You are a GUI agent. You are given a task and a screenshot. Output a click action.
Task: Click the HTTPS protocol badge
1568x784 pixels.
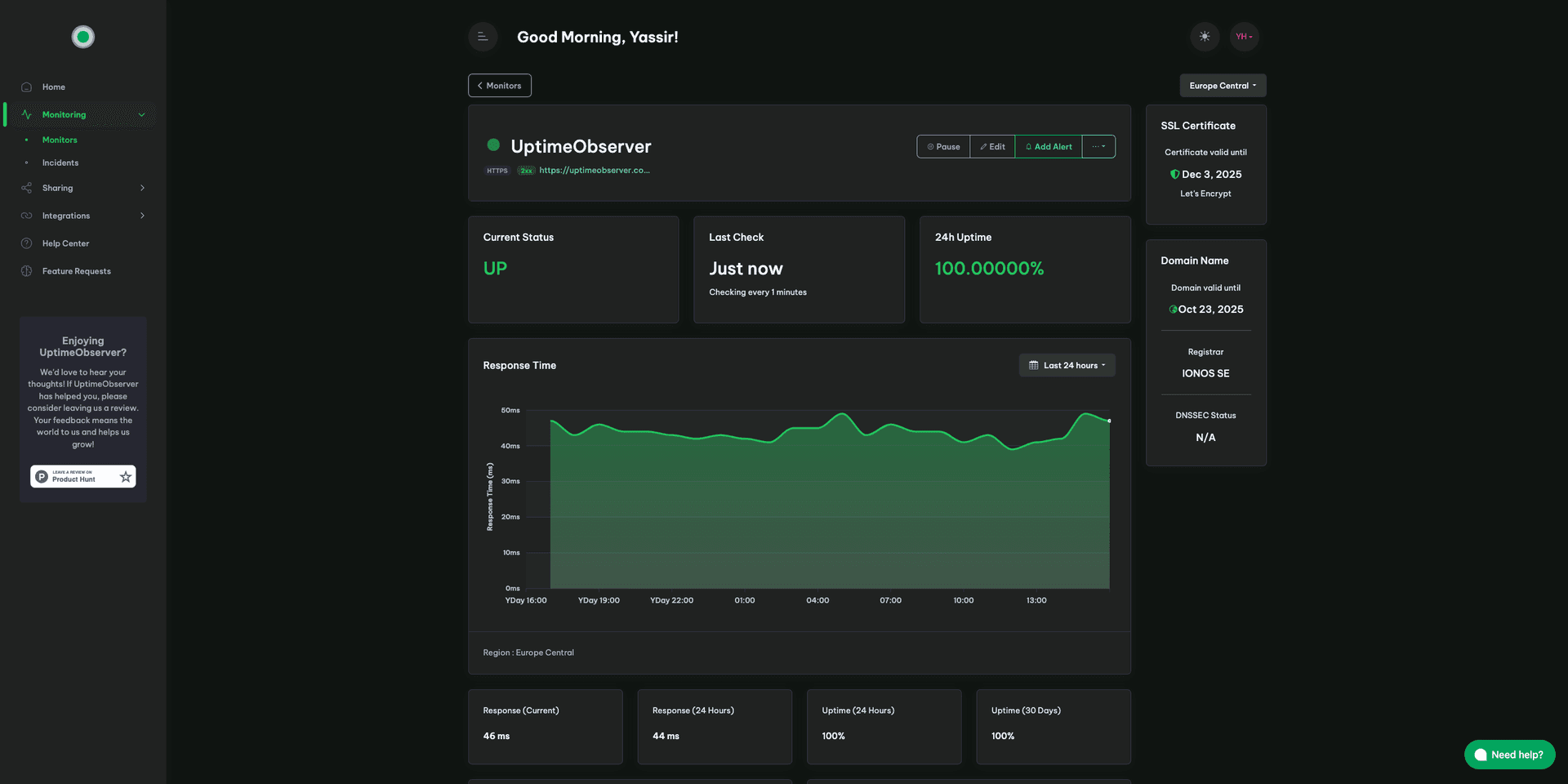coord(497,171)
